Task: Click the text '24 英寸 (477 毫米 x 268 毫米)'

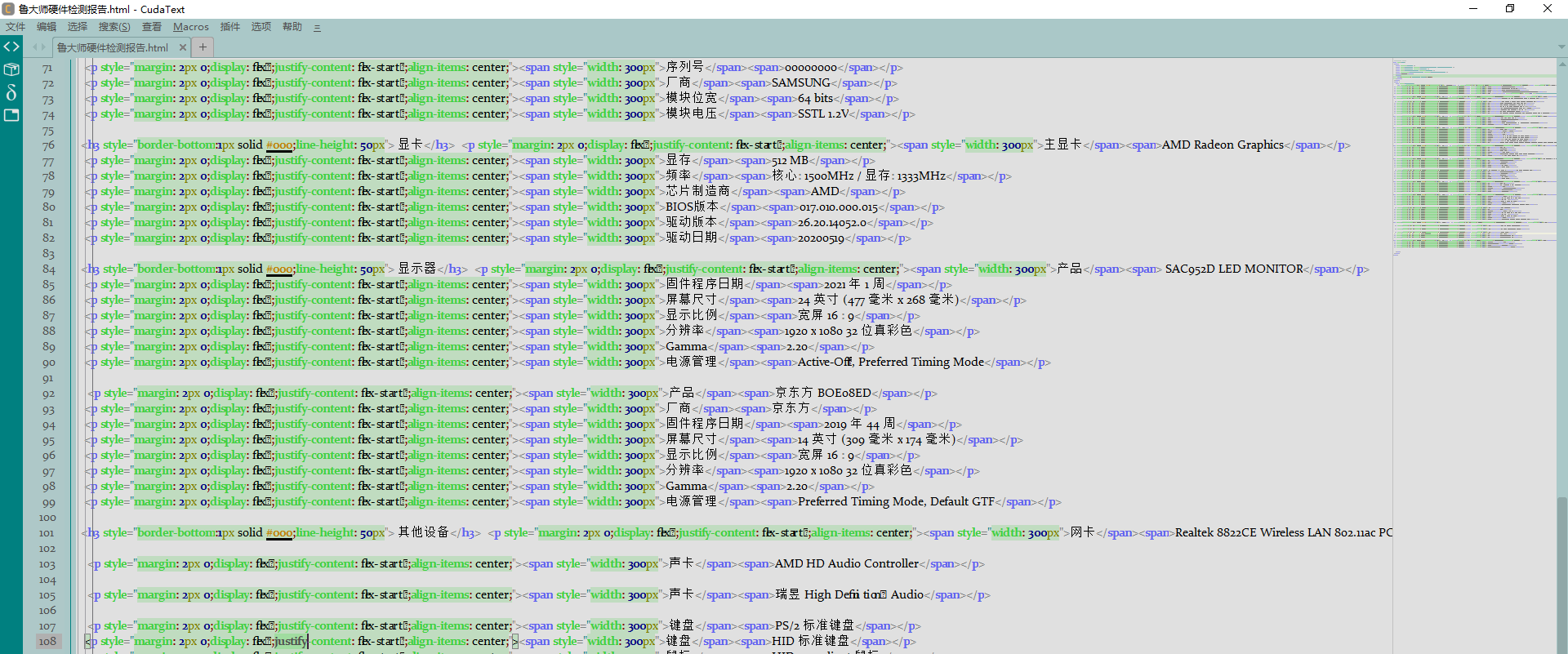Action: (x=878, y=300)
